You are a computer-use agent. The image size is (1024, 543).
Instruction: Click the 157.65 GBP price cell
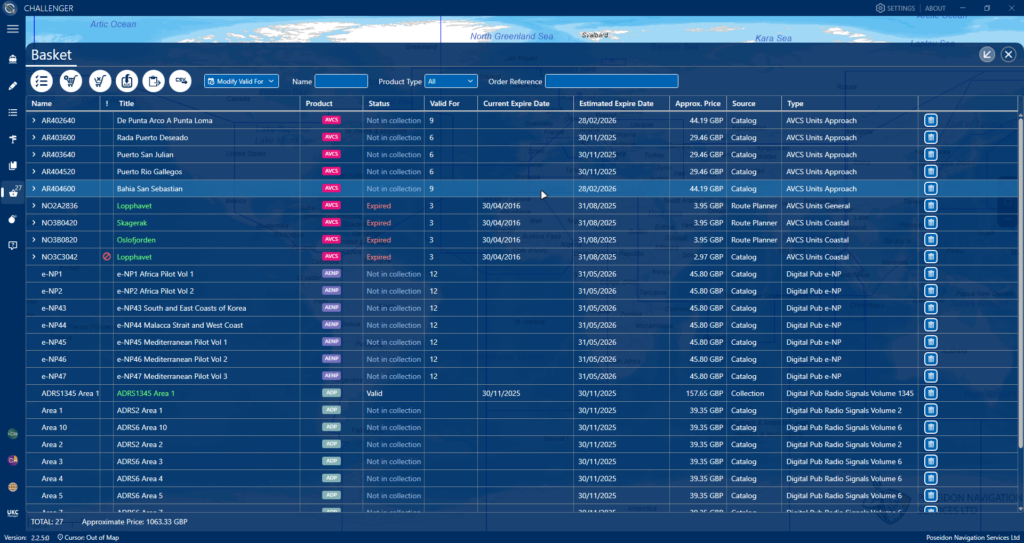click(x=704, y=393)
